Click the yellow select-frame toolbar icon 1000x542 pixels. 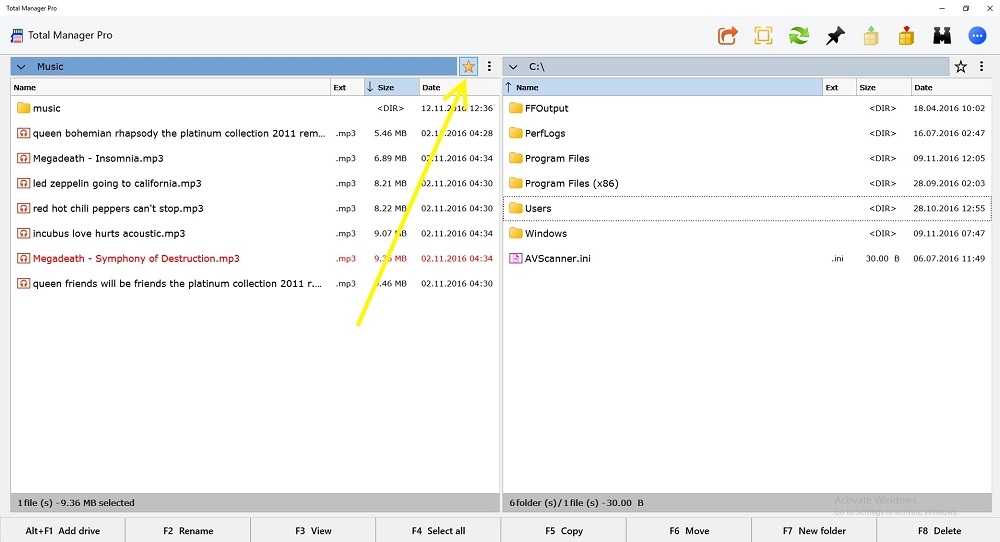(x=763, y=36)
